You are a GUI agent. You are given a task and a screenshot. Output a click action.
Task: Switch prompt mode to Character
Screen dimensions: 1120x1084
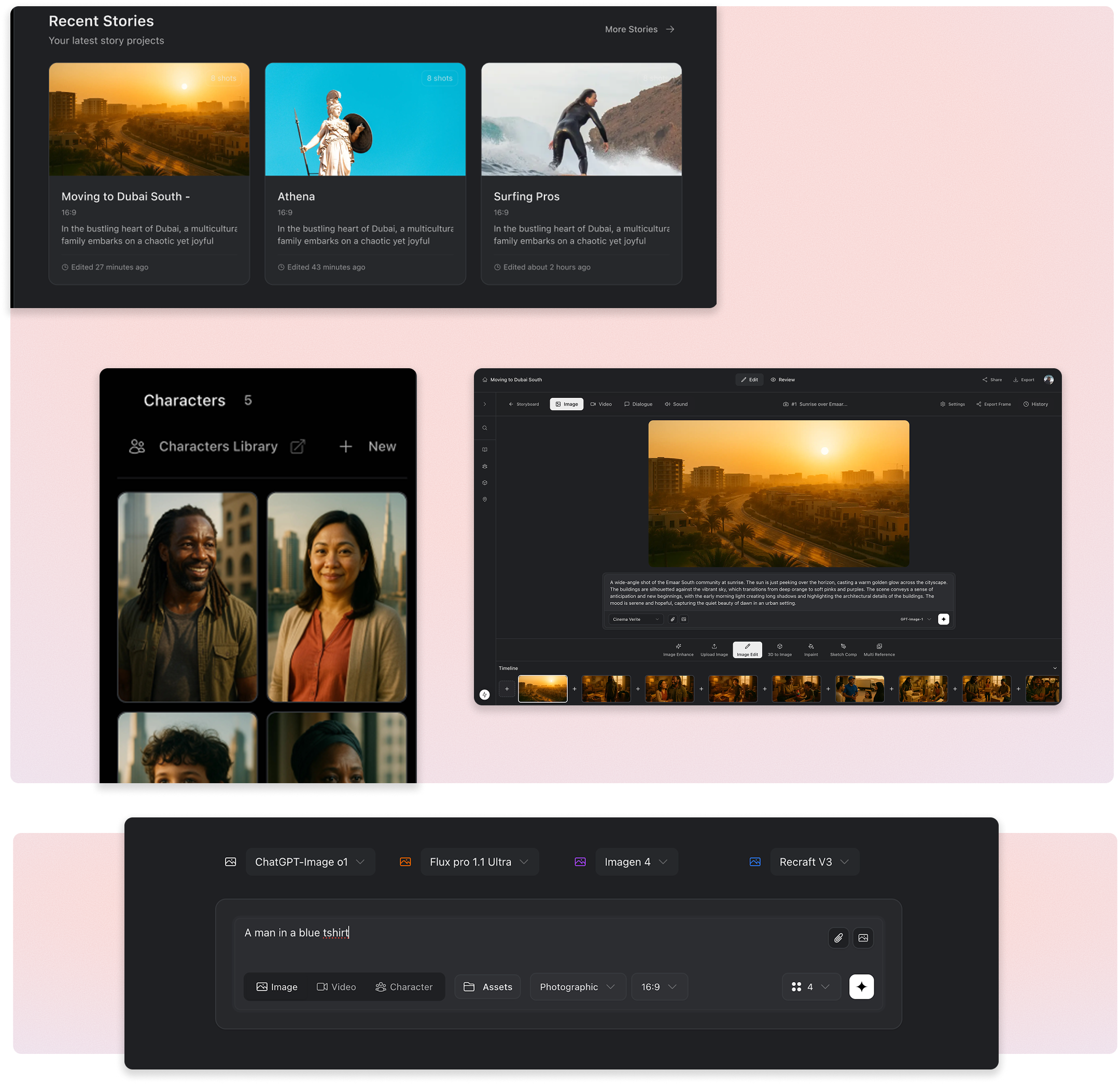point(403,987)
